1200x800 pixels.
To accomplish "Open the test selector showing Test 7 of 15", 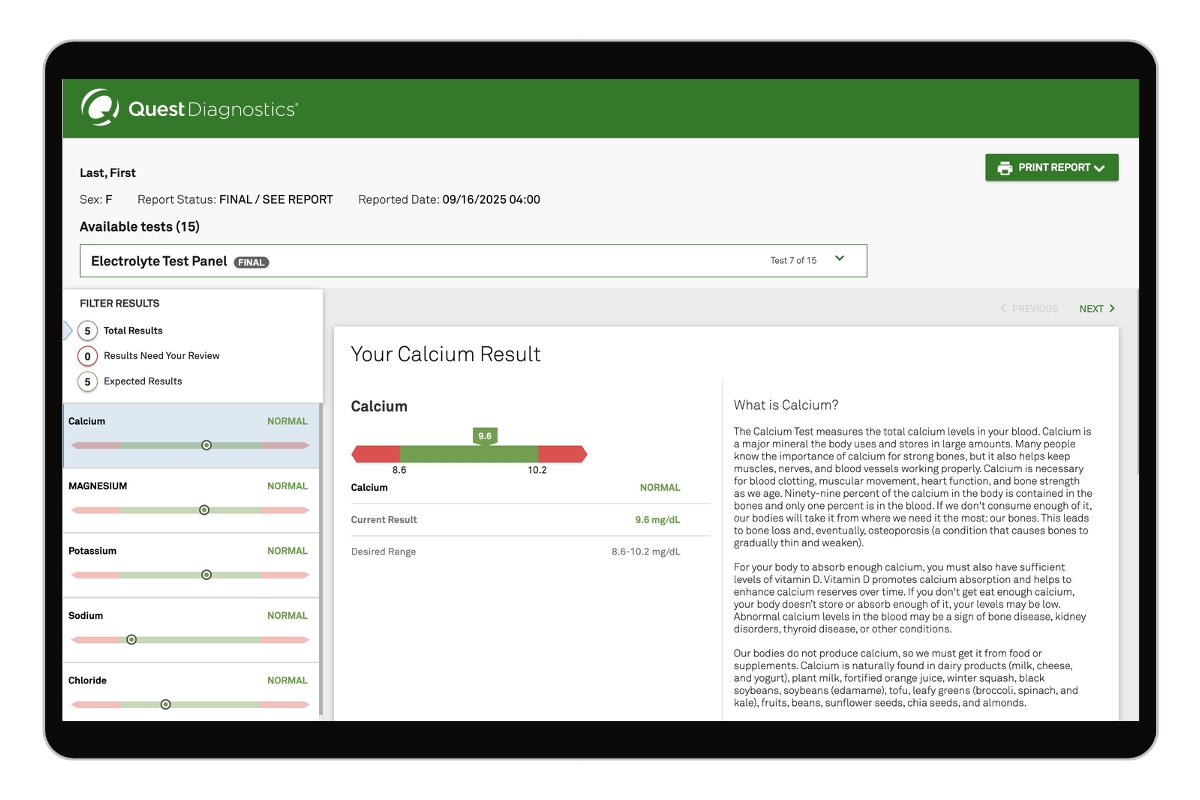I will point(793,261).
